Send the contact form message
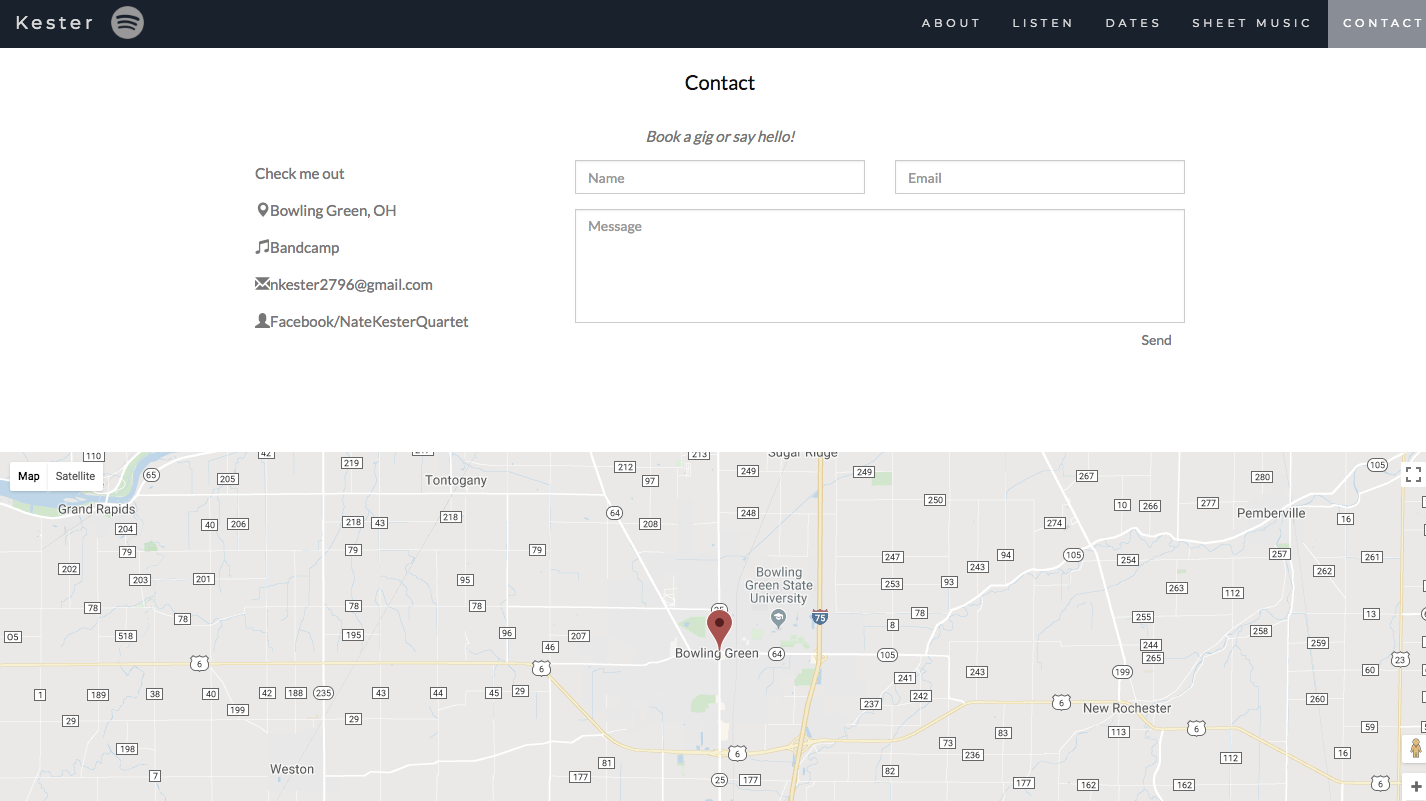The height and width of the screenshot is (801, 1426). (x=1156, y=340)
